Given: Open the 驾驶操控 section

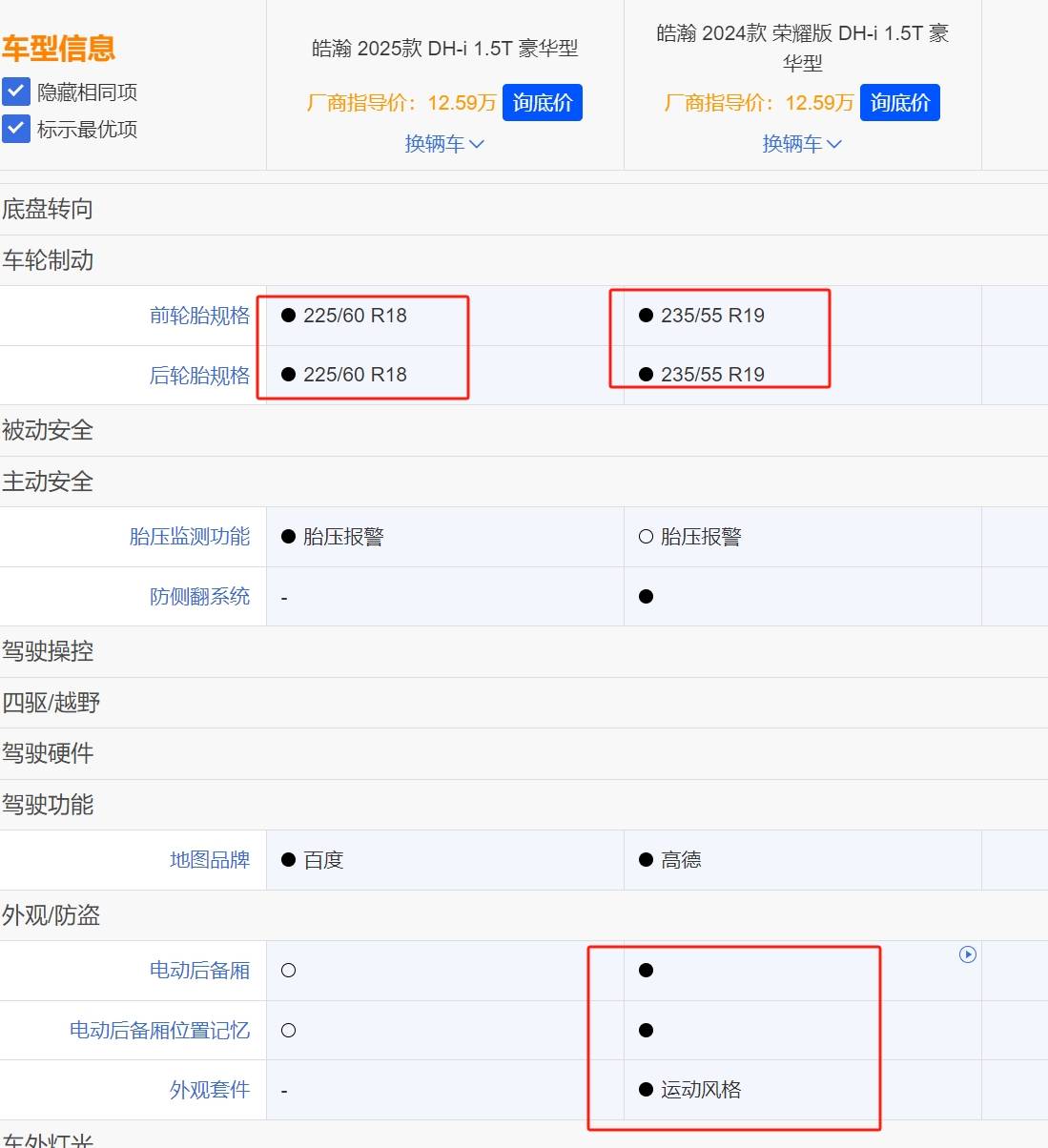Looking at the screenshot, I should click(x=48, y=651).
